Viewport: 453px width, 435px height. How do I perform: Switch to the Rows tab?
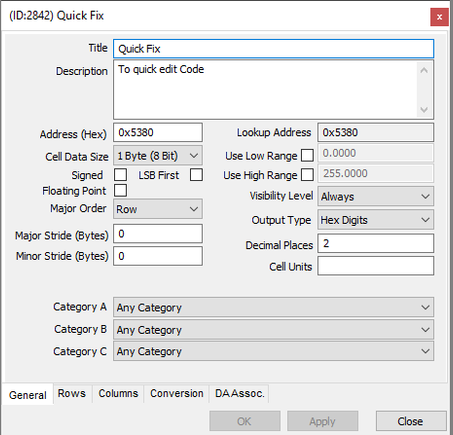click(x=72, y=393)
